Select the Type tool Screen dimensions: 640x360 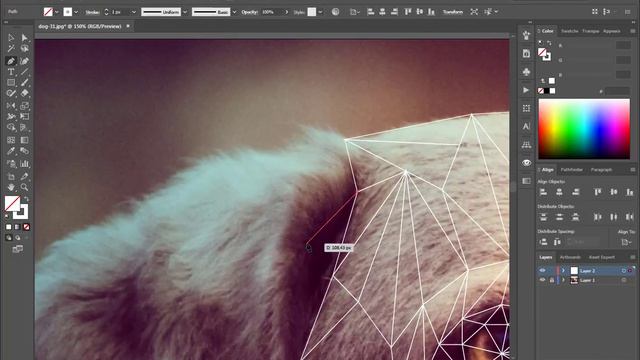[x=11, y=72]
